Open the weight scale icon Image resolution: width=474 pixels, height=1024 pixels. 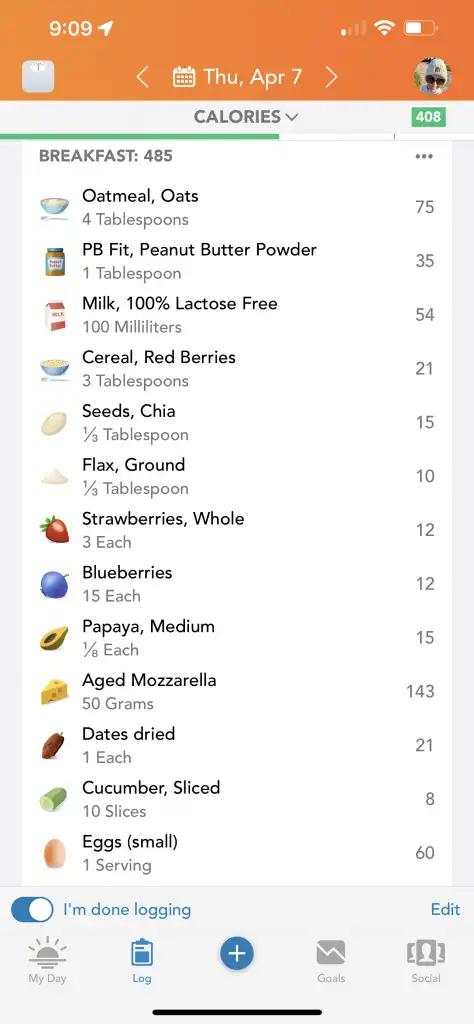(x=38, y=77)
